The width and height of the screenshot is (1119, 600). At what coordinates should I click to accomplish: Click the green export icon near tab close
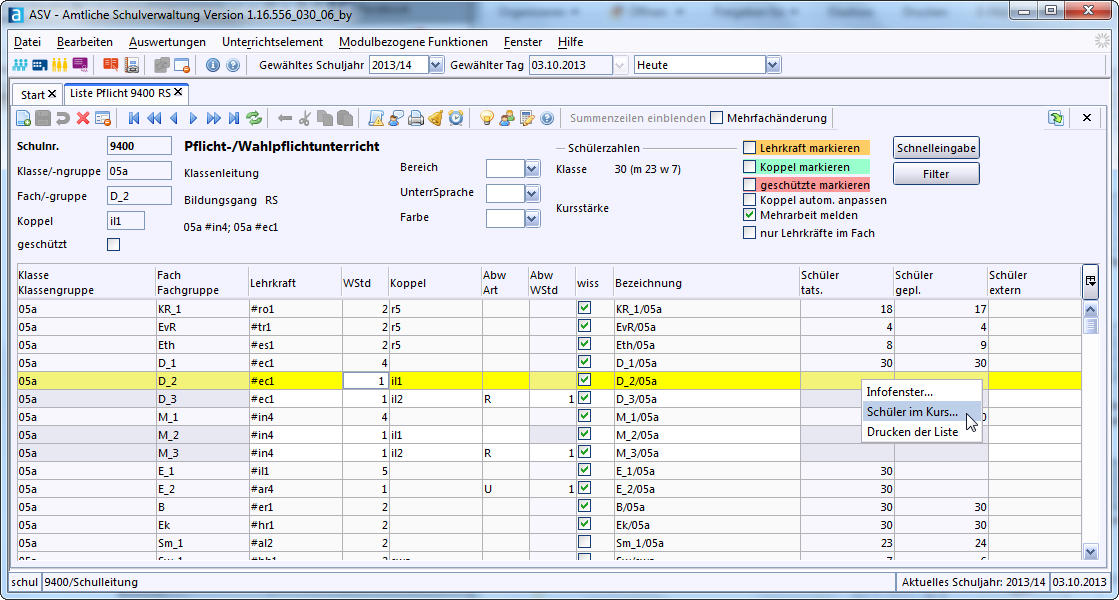(x=1056, y=118)
